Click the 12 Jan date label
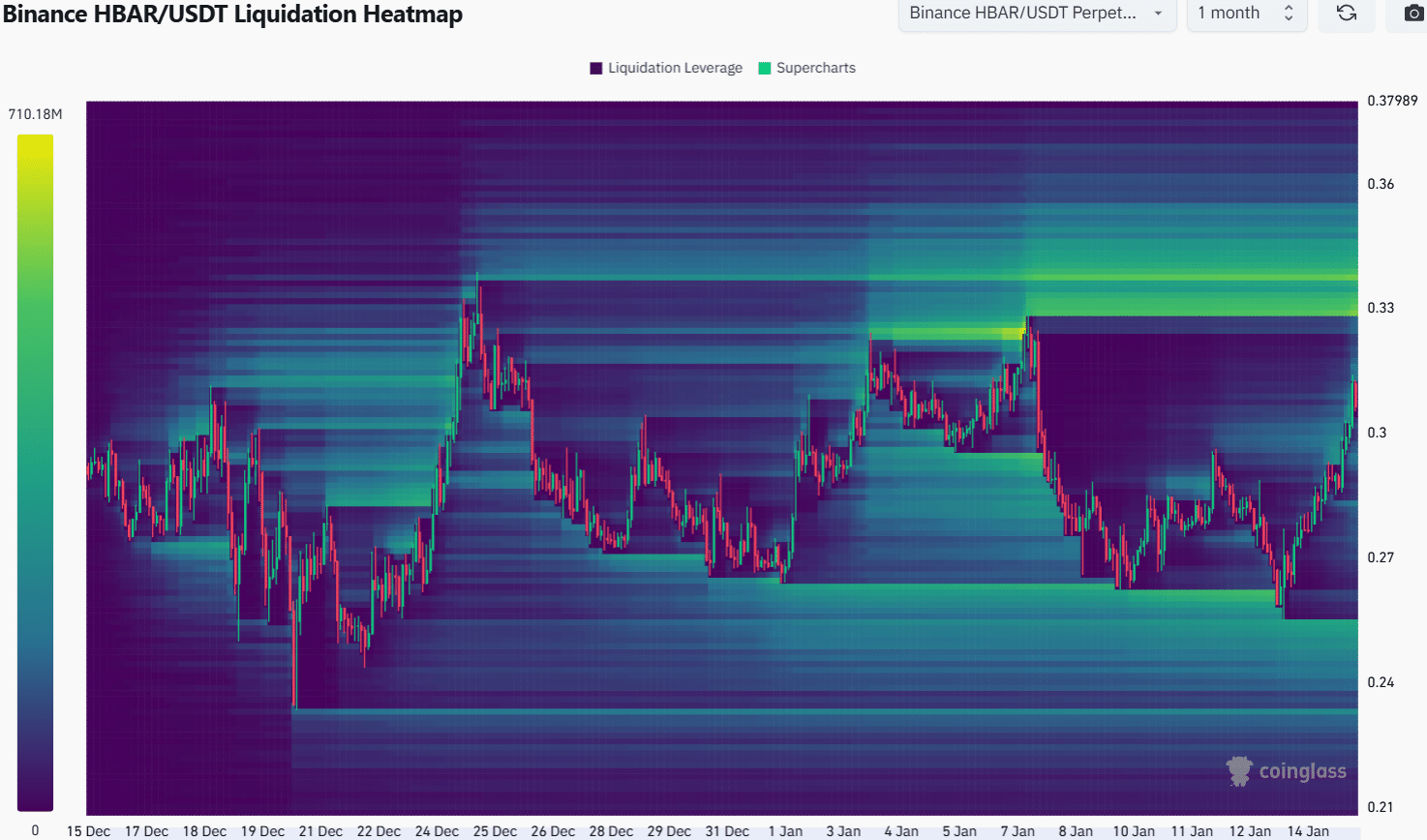 coord(1250,831)
